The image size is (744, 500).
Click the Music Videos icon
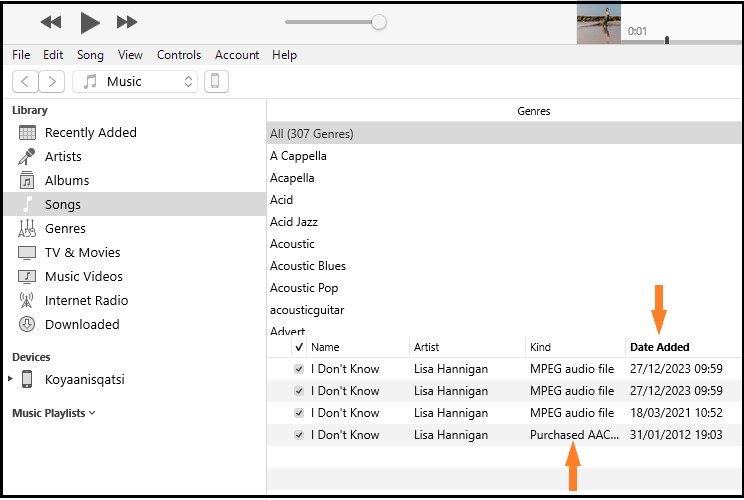tap(27, 276)
